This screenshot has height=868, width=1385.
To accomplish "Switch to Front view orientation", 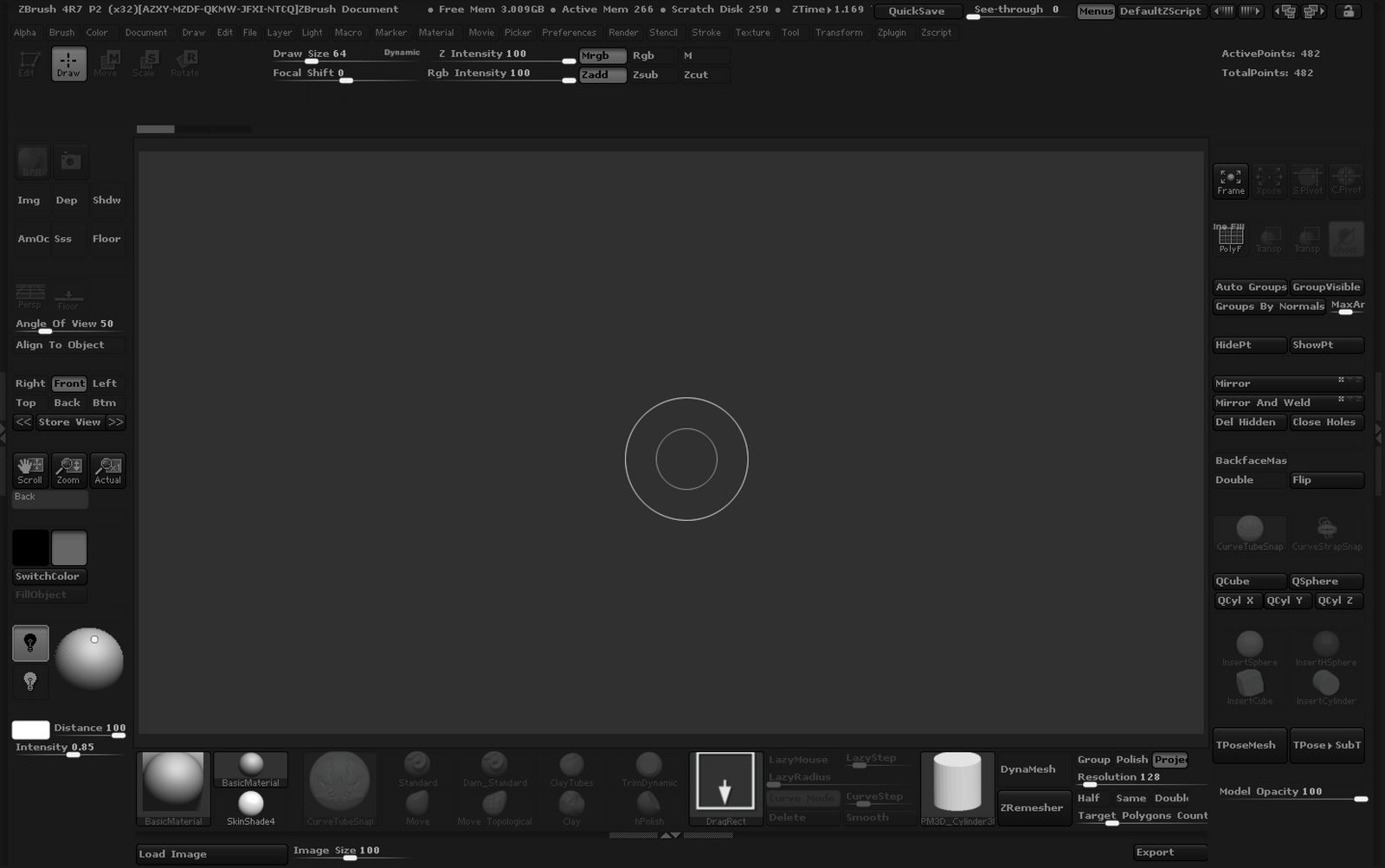I will pyautogui.click(x=68, y=383).
